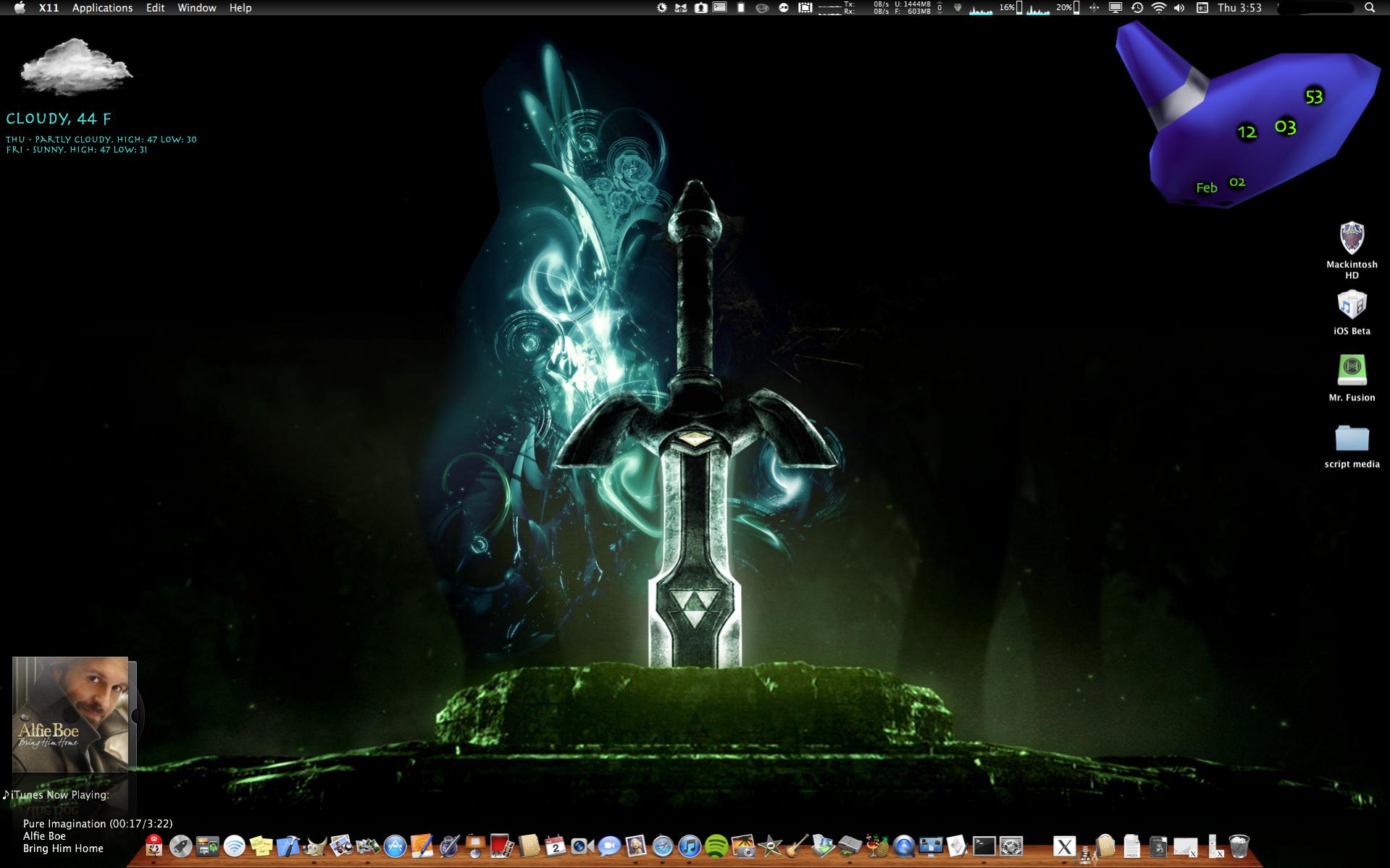Open the X11 application menu
The image size is (1390, 868).
(x=49, y=8)
